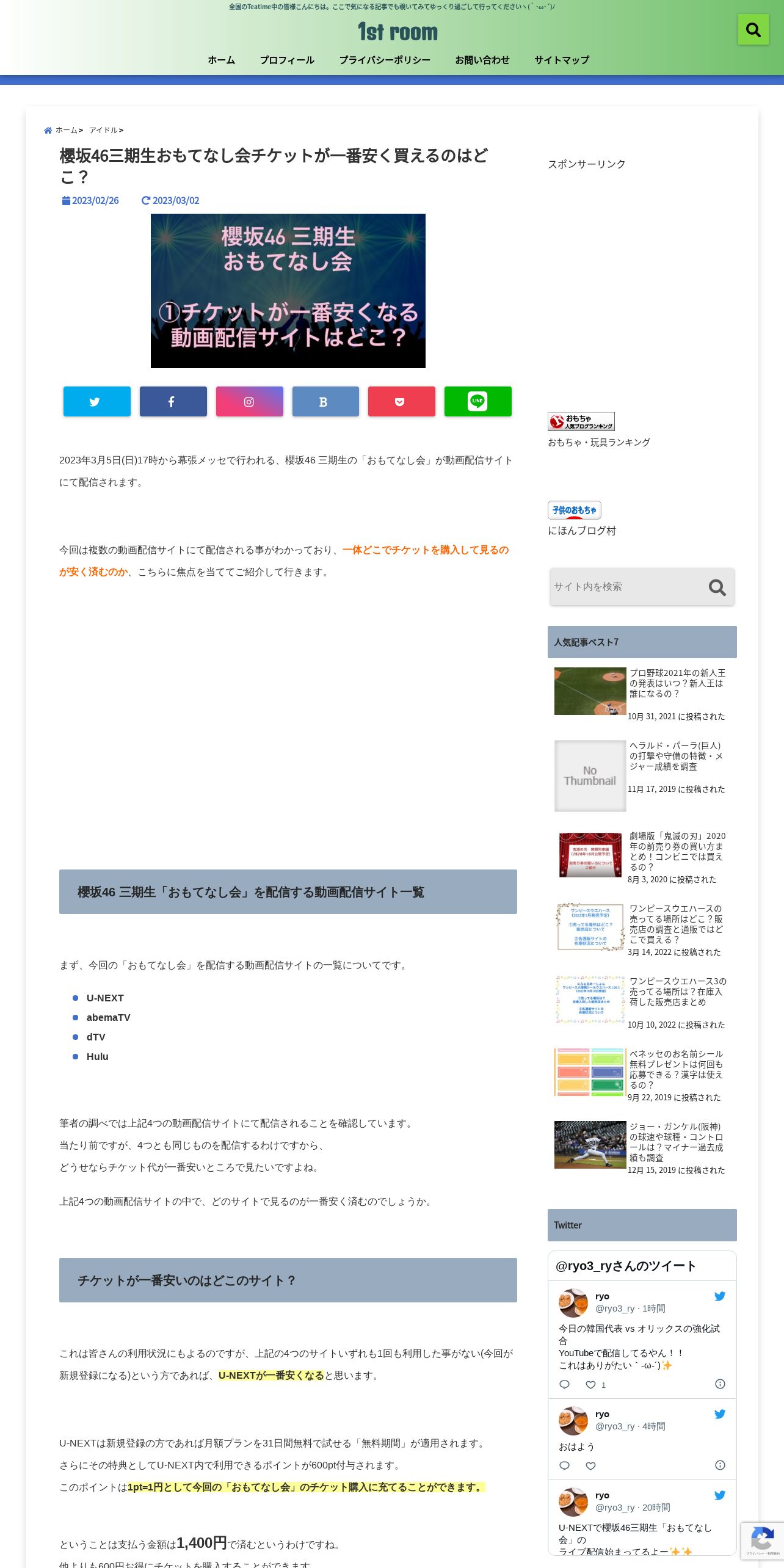Click the No Thumbnail placeholder image
The image size is (784, 1568).
[590, 776]
